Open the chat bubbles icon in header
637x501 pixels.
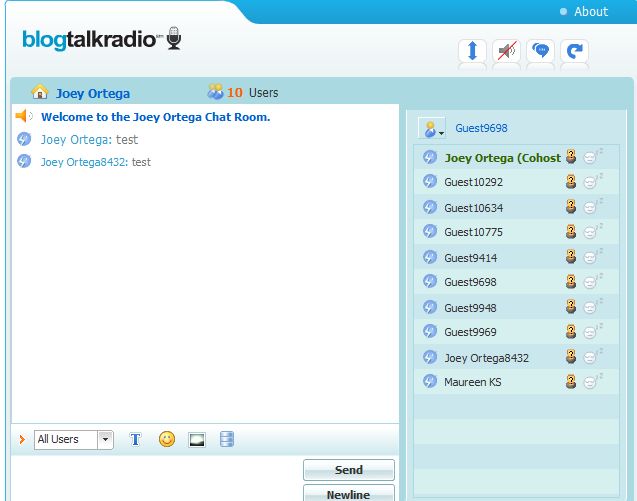click(x=540, y=51)
